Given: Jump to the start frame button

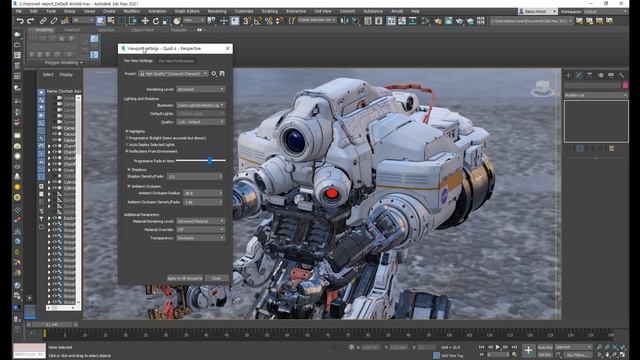Looking at the screenshot, I should 482,347.
